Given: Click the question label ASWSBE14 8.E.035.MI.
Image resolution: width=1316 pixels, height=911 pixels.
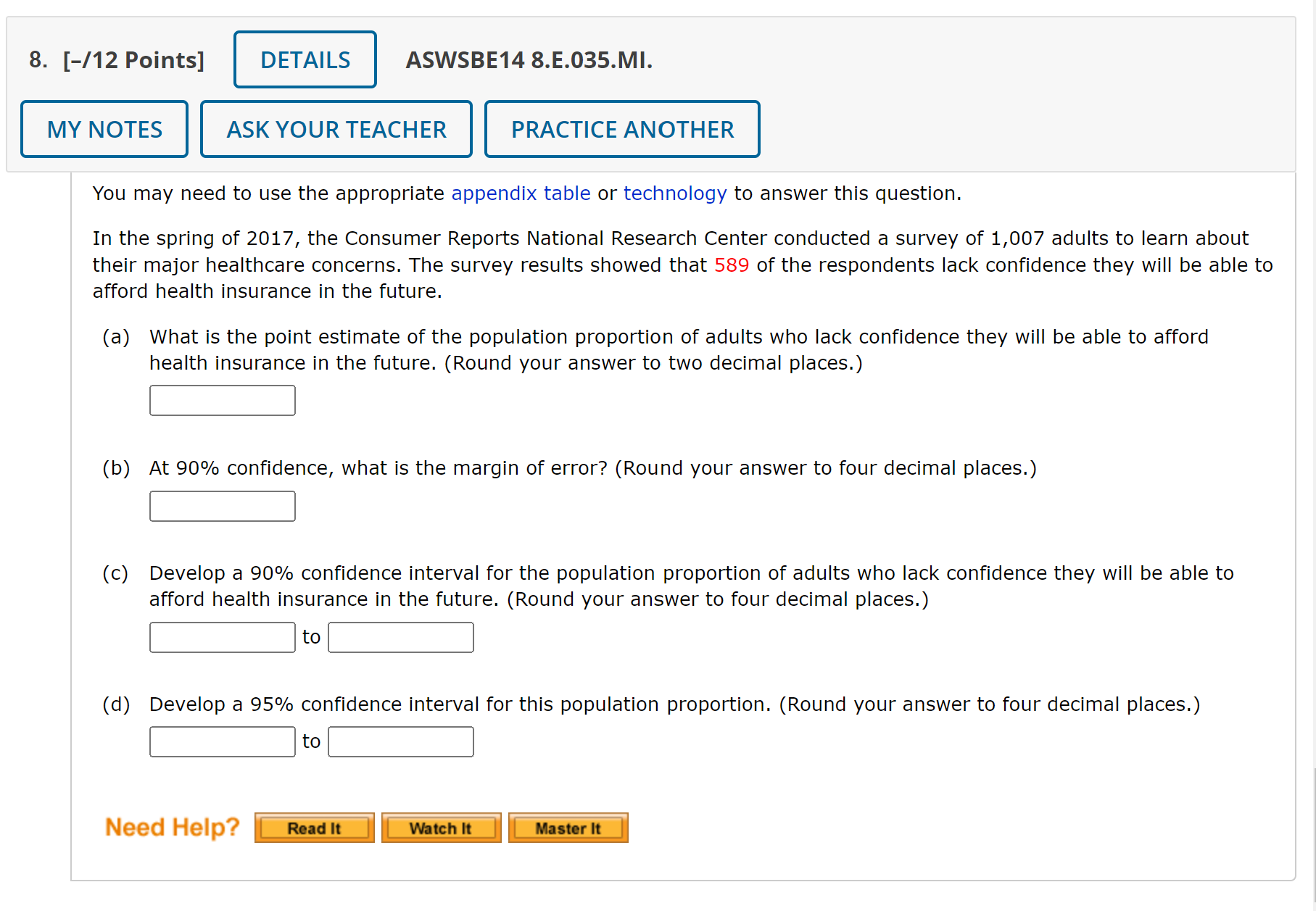Looking at the screenshot, I should coord(529,61).
